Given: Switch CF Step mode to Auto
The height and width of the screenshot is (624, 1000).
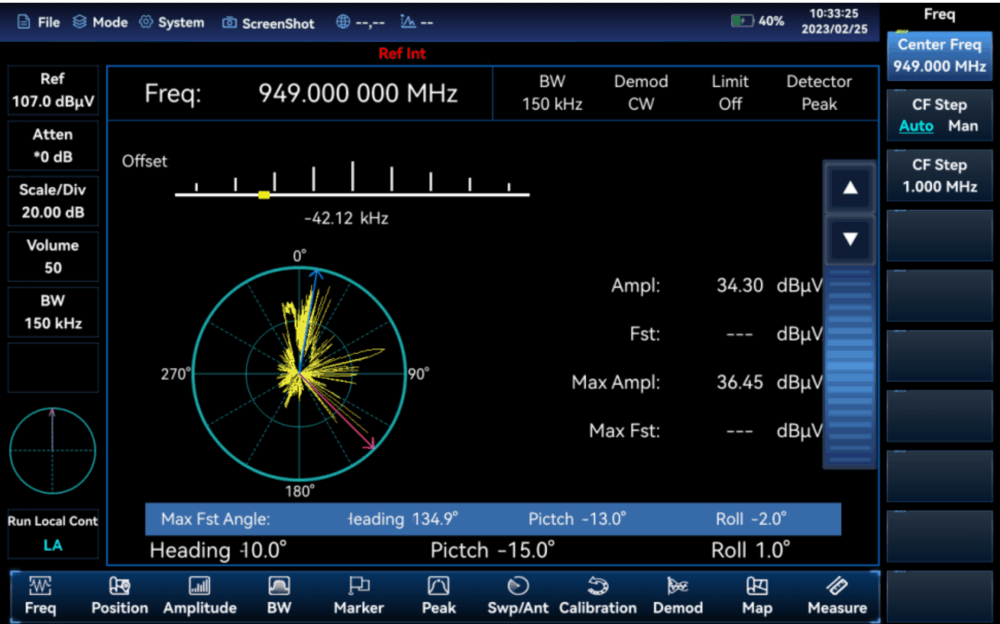Looking at the screenshot, I should [916, 126].
